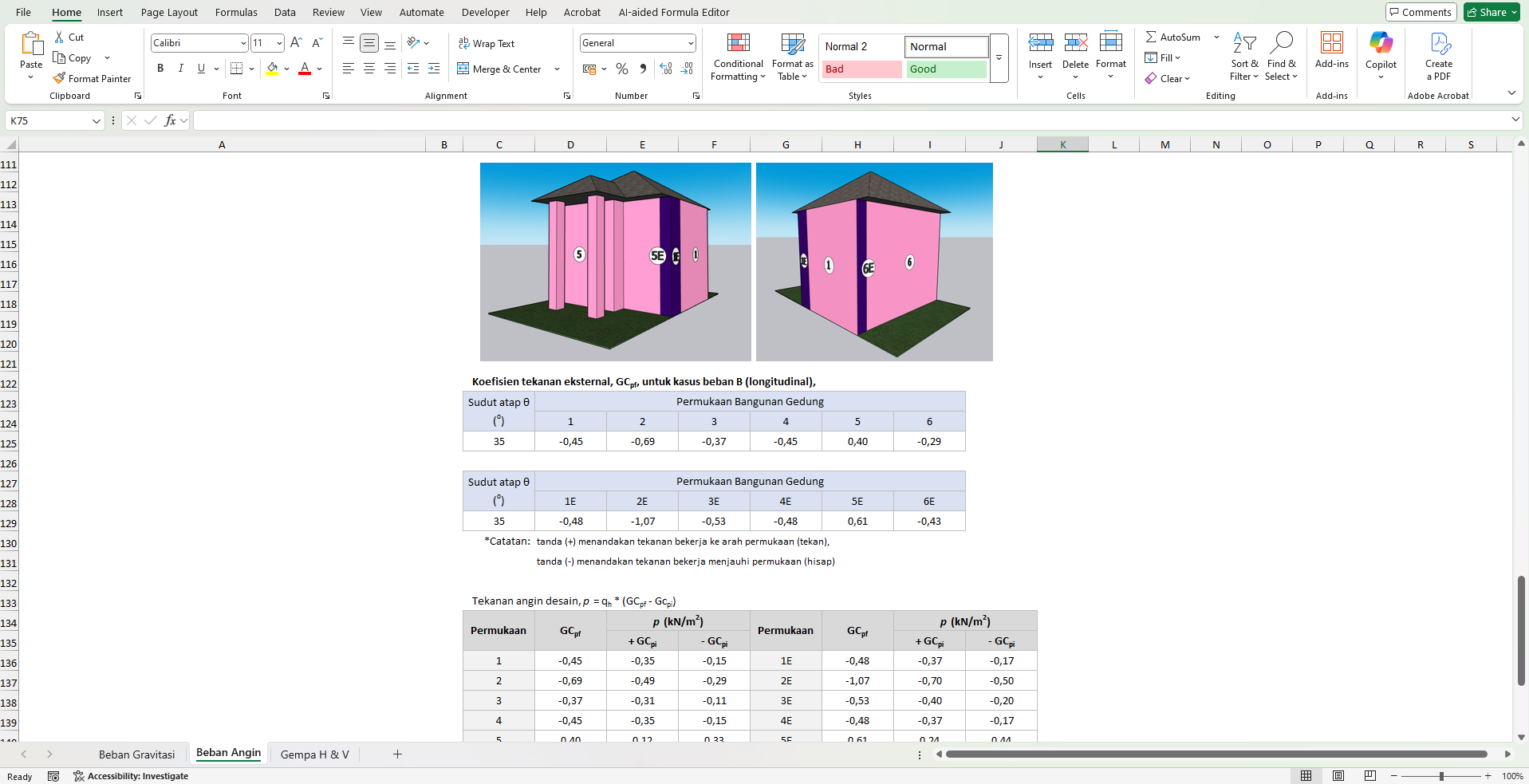Expand the Name Box dropdown arrow
The height and width of the screenshot is (784, 1529).
tap(97, 121)
